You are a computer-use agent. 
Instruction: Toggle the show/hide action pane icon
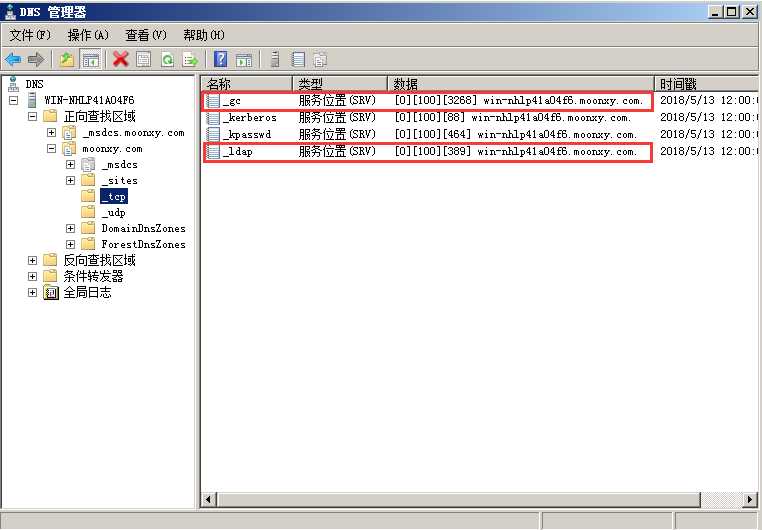point(244,60)
